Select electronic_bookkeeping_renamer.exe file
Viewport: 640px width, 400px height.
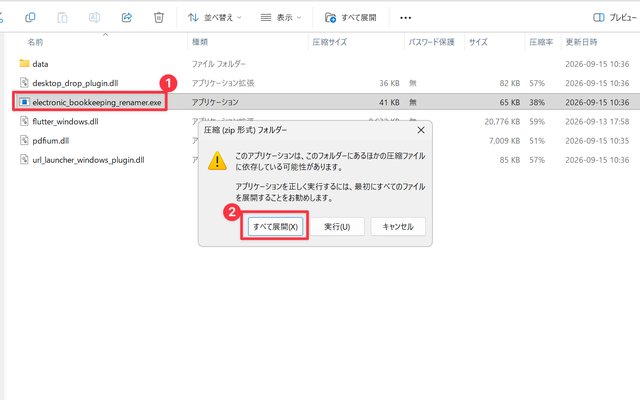click(97, 102)
